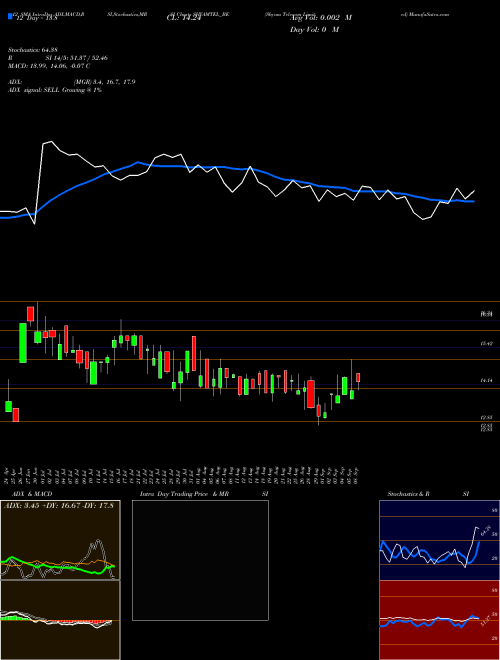
Task: Click the 'ADX: 3.45 +DY: 16.67 -DY: 17.8' header
Action: point(59,505)
